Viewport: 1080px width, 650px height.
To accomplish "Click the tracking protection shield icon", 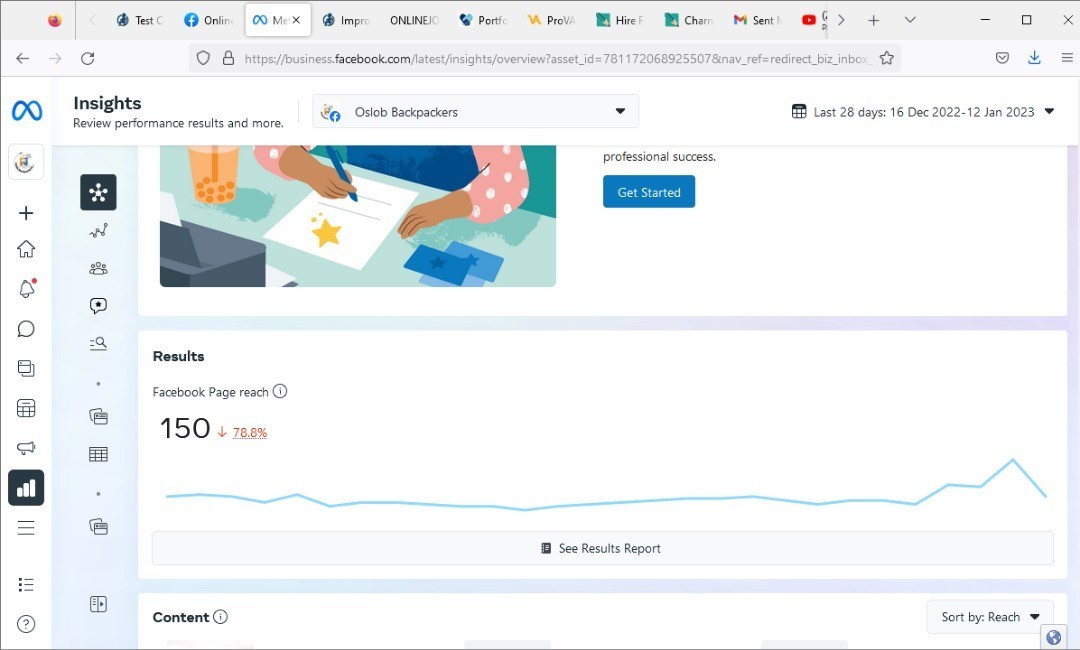I will coord(203,59).
